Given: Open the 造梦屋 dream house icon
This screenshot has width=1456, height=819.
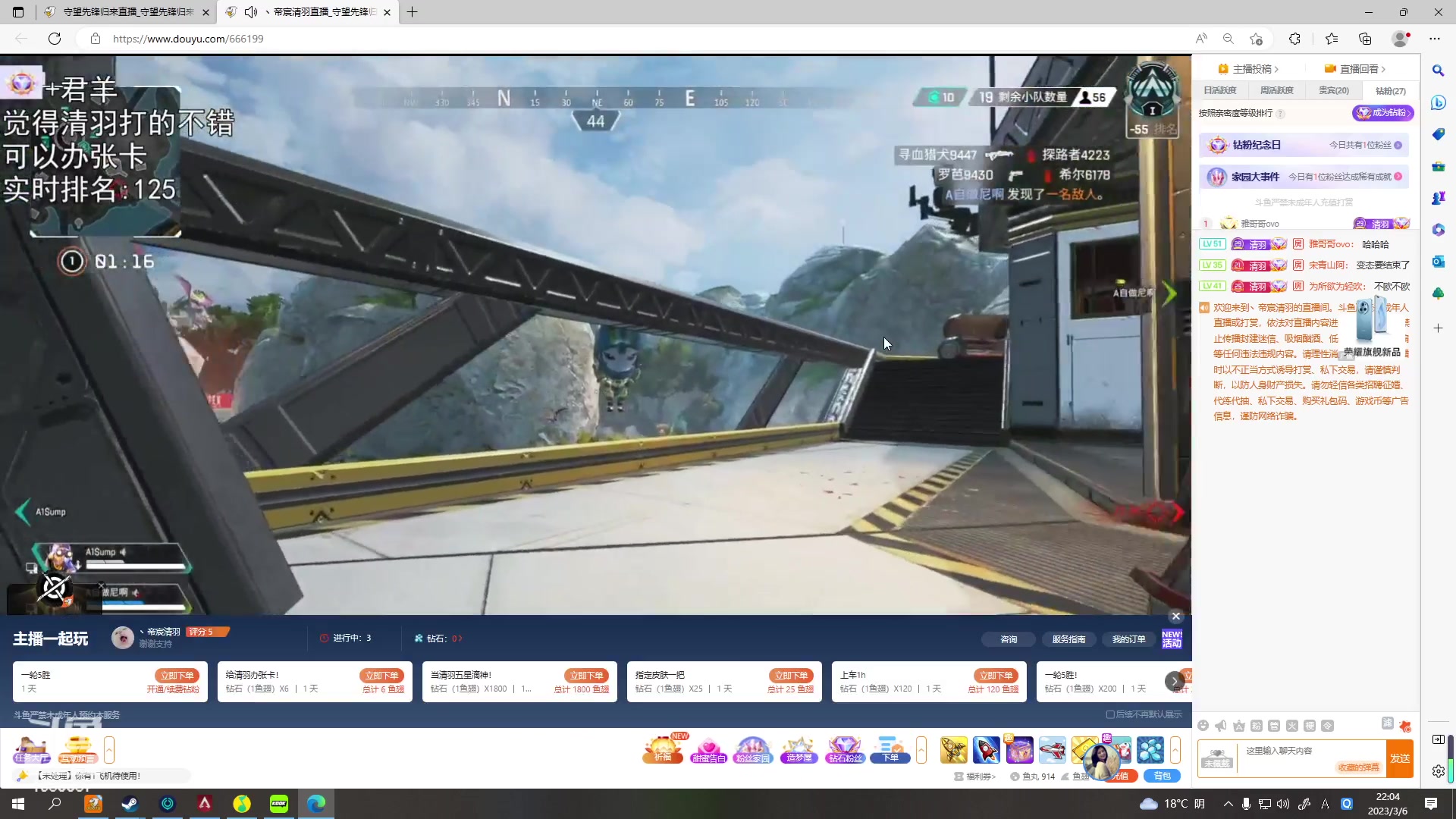Looking at the screenshot, I should (x=799, y=750).
